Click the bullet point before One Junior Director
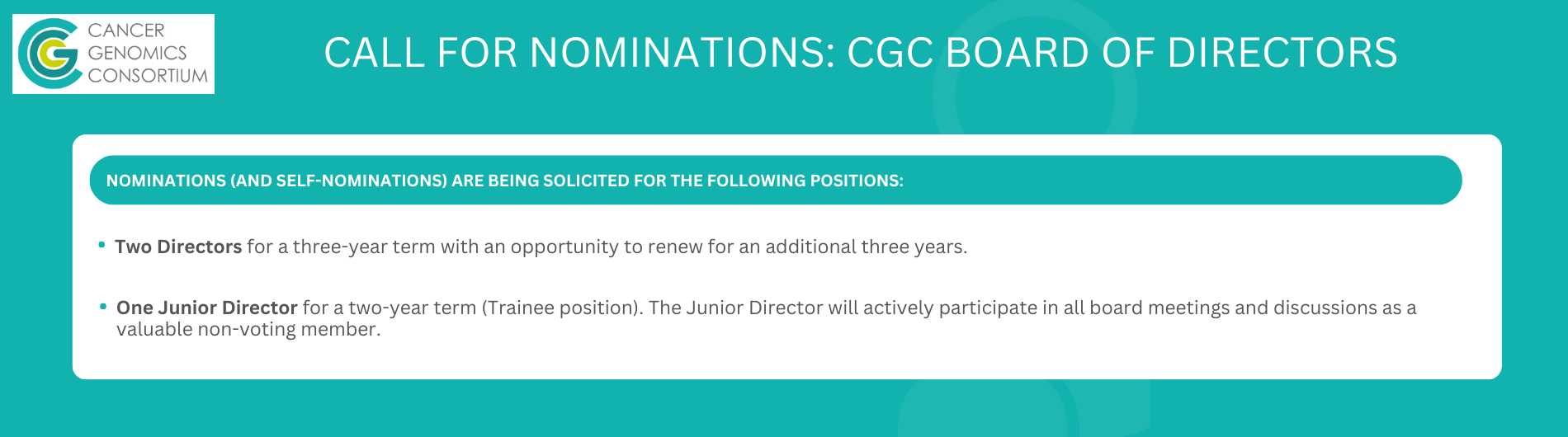1568x437 pixels. tap(103, 306)
